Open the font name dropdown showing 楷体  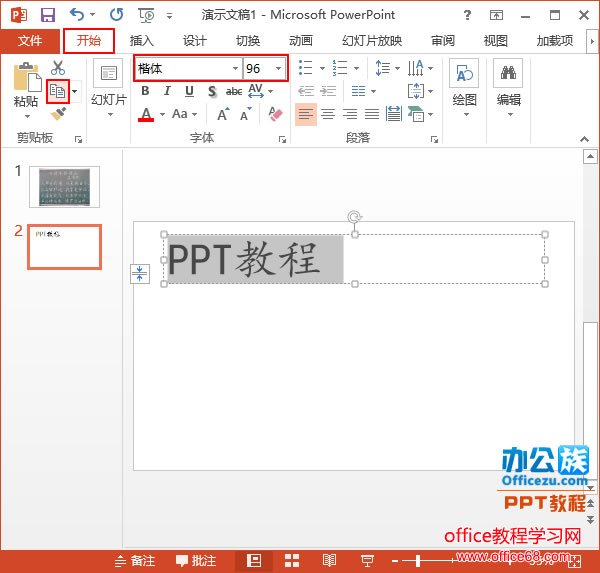(x=236, y=68)
